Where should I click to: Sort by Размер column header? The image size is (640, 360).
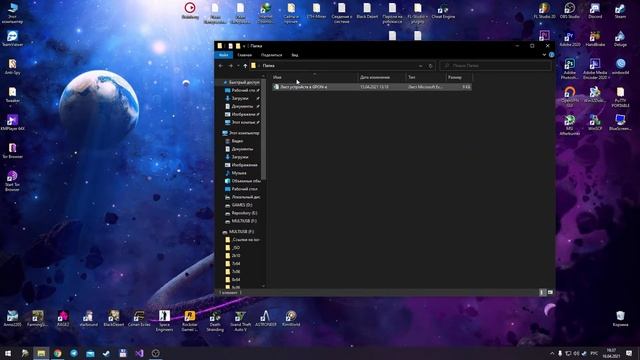[x=459, y=77]
